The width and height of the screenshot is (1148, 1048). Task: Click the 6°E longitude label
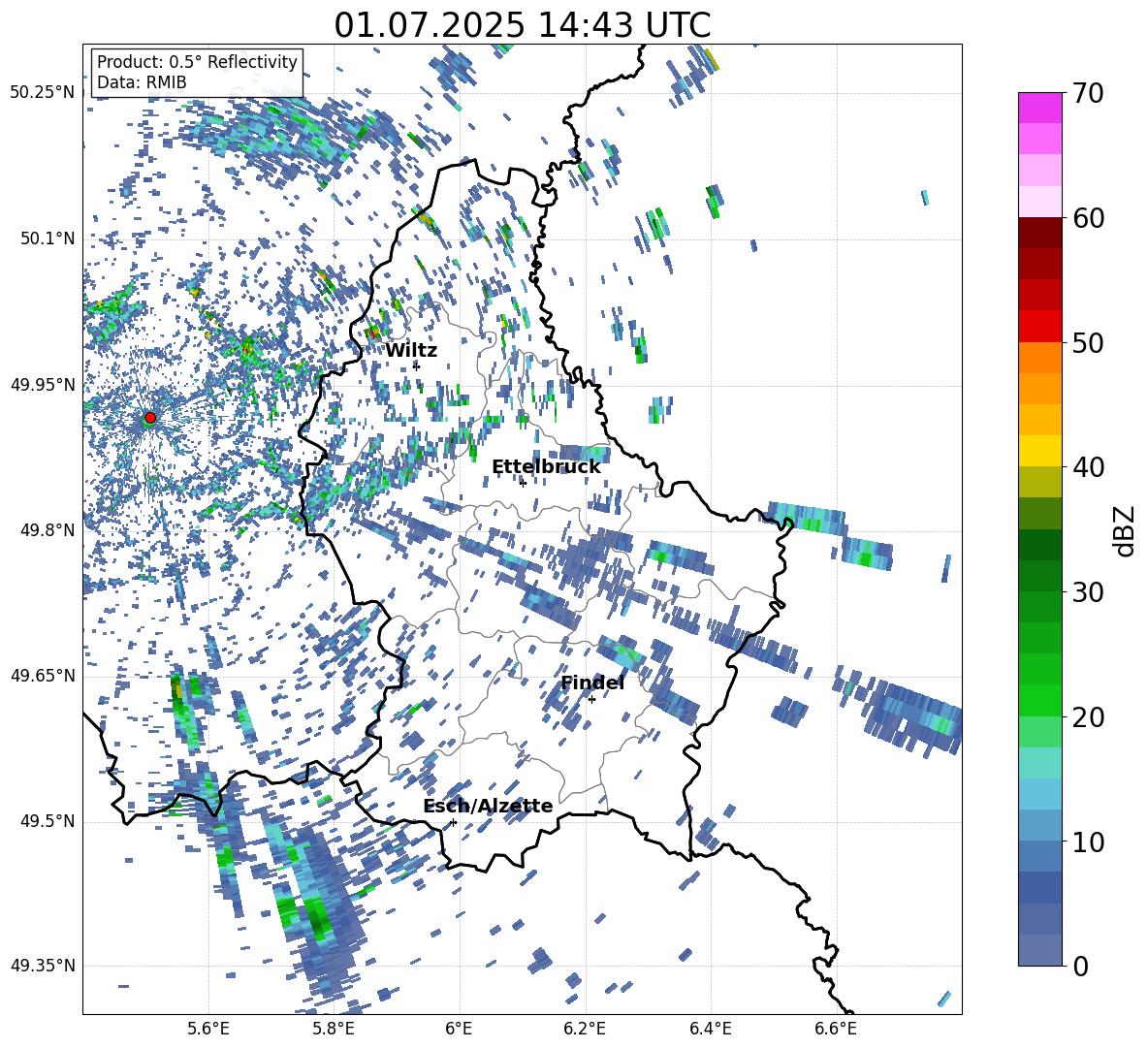(459, 1030)
